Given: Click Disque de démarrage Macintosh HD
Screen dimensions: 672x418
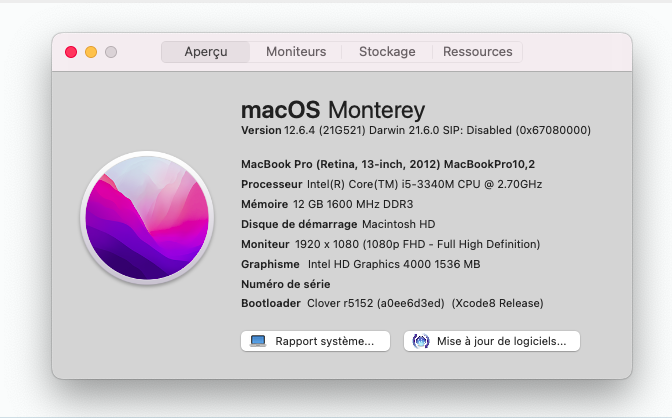Looking at the screenshot, I should tap(338, 224).
